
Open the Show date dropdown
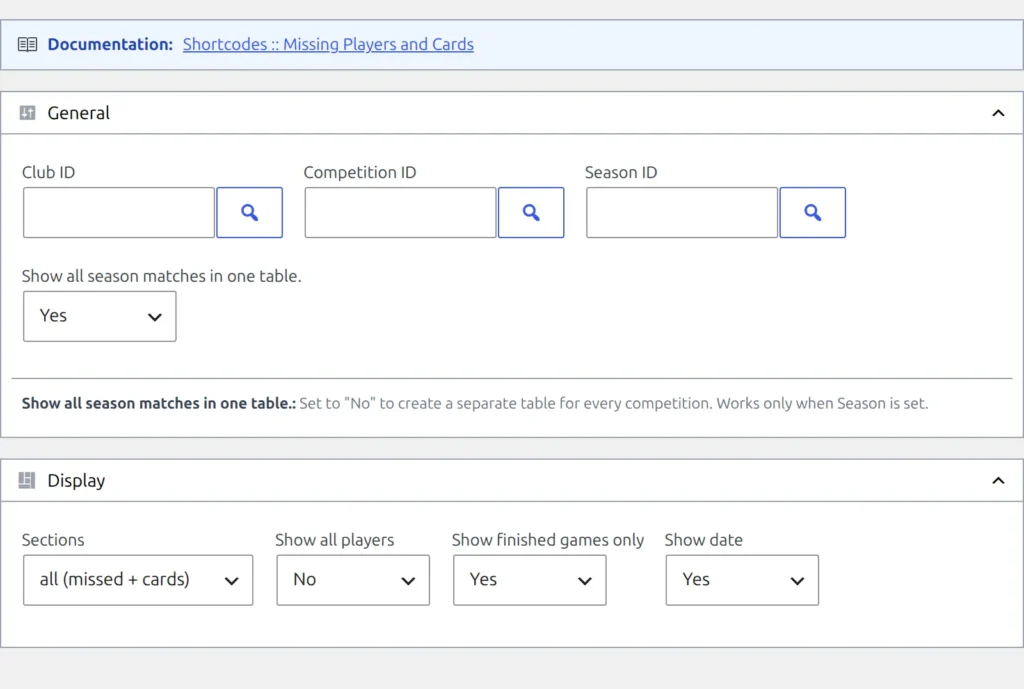[742, 580]
